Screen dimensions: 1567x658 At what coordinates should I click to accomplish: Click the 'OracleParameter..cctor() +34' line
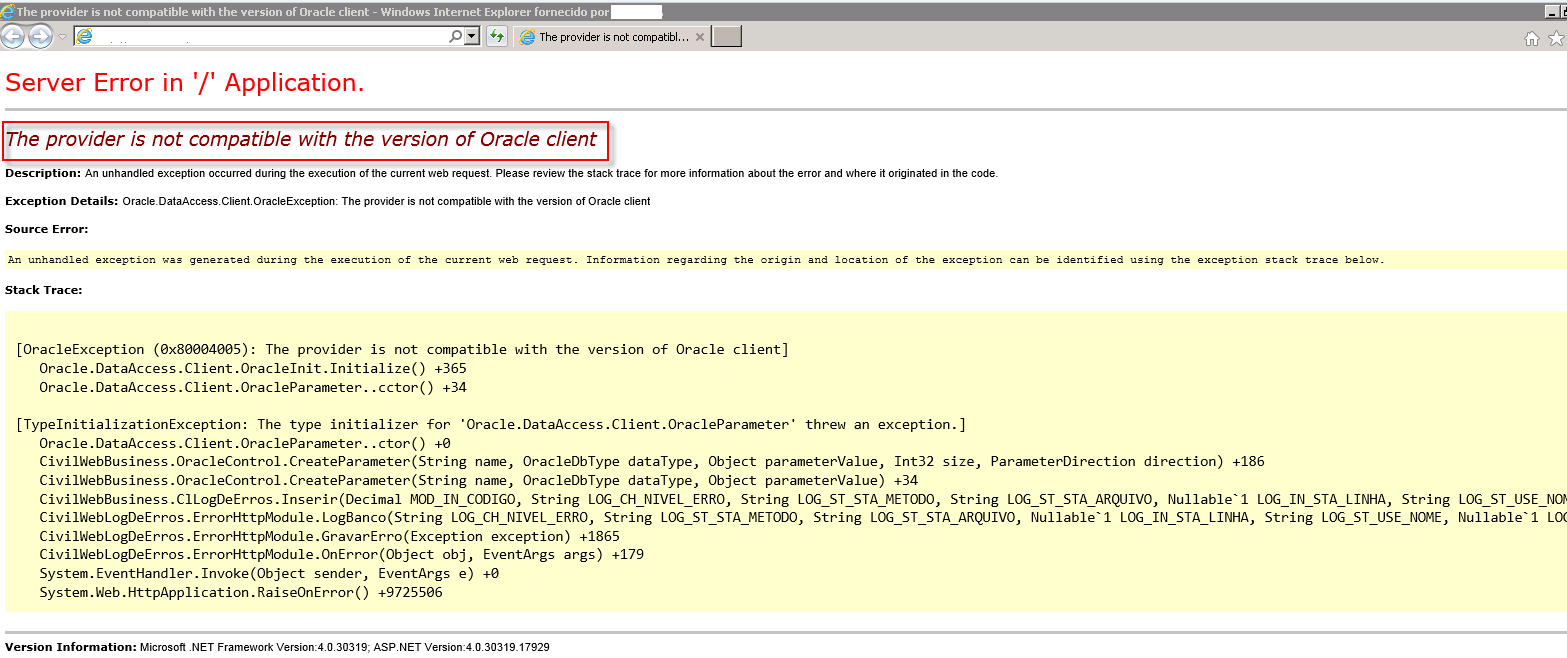[x=253, y=387]
